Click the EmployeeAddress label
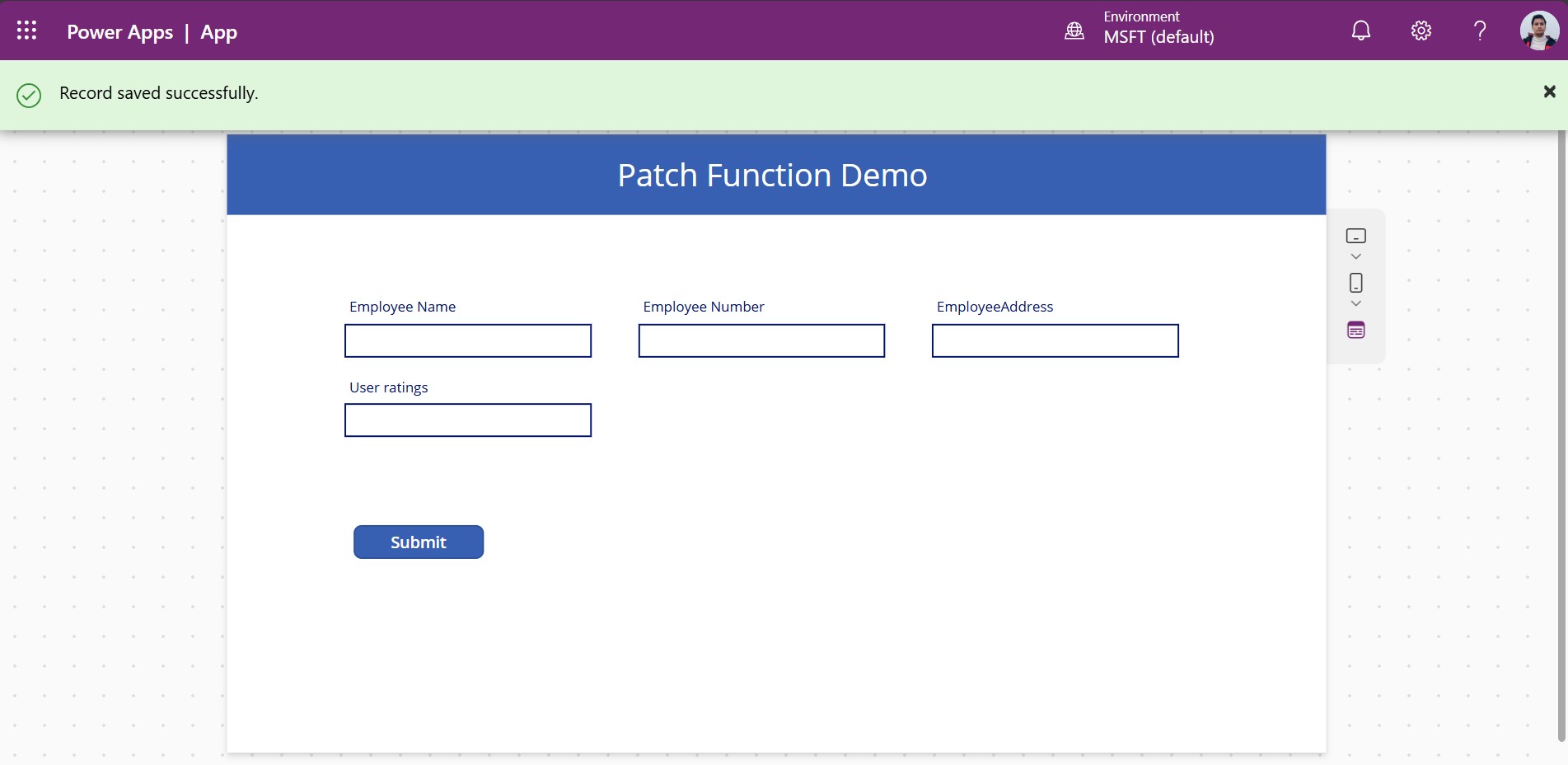The image size is (1568, 765). (x=995, y=307)
